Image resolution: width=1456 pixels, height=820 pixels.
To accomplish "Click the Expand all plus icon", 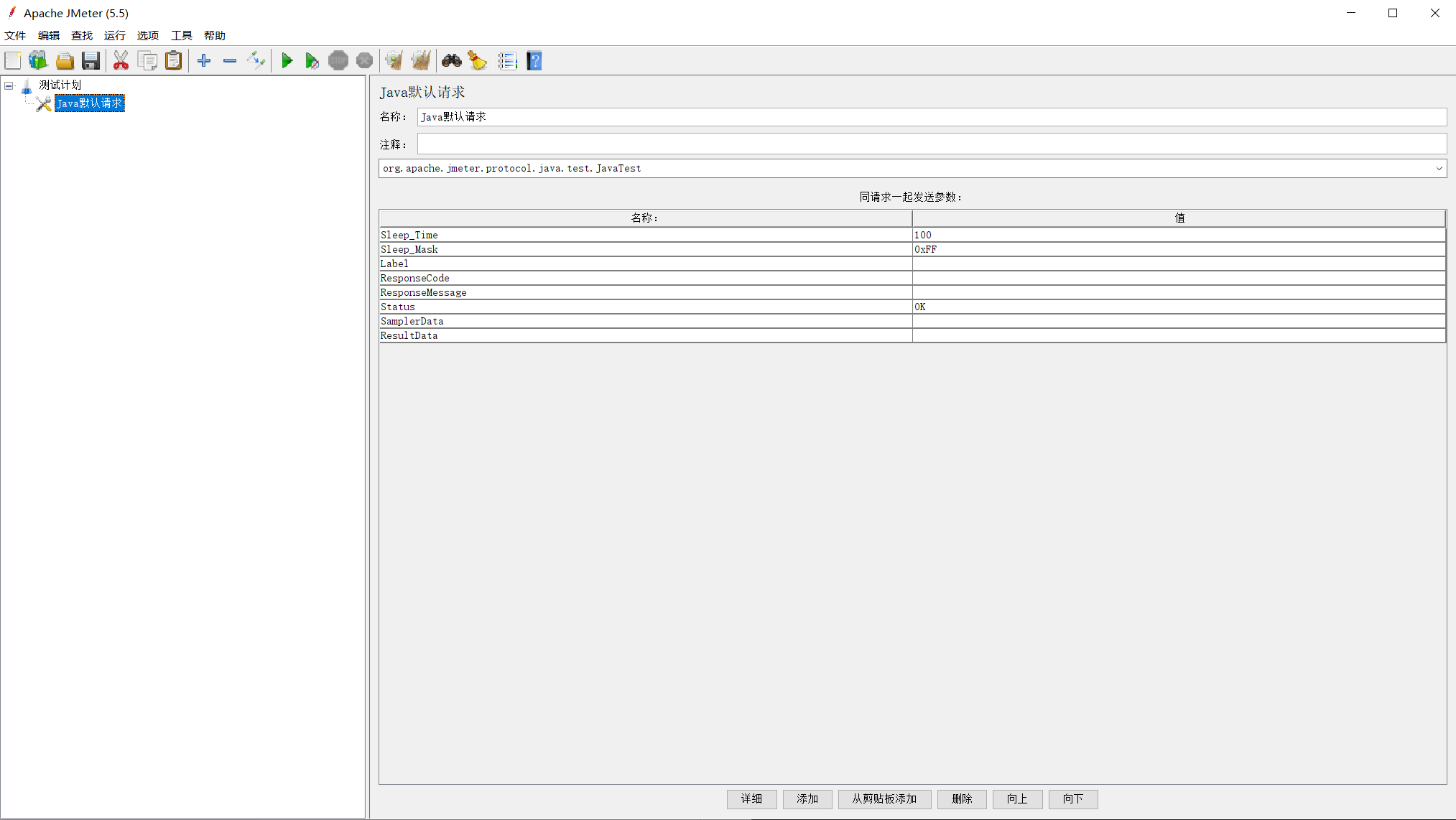I will [x=204, y=61].
